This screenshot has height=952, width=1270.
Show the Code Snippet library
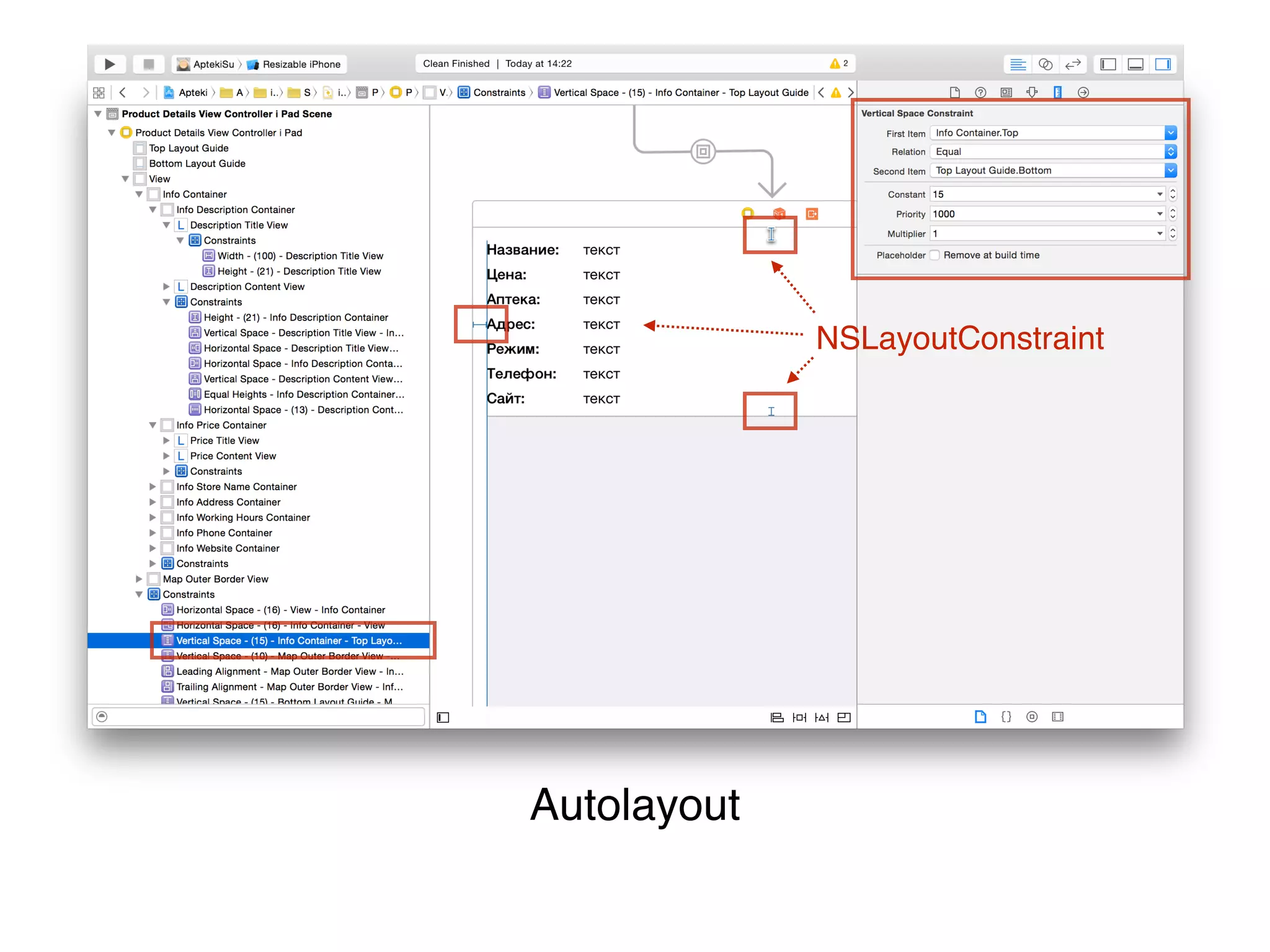point(1006,717)
